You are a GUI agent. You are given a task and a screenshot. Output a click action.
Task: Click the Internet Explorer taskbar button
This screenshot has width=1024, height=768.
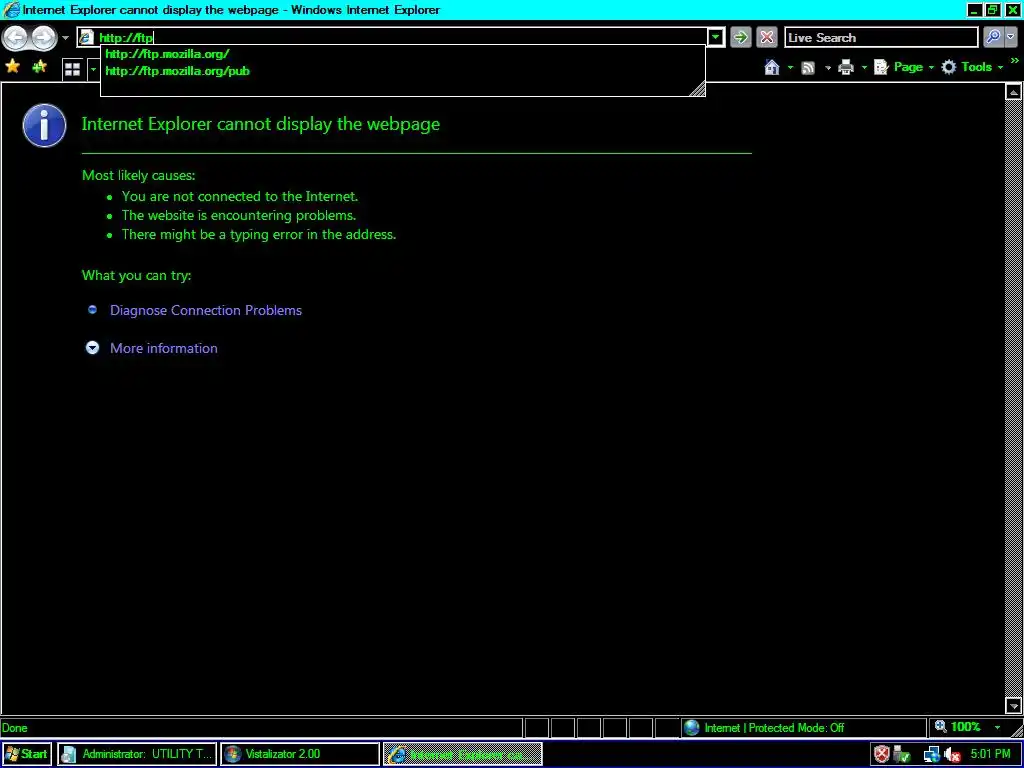coord(462,754)
